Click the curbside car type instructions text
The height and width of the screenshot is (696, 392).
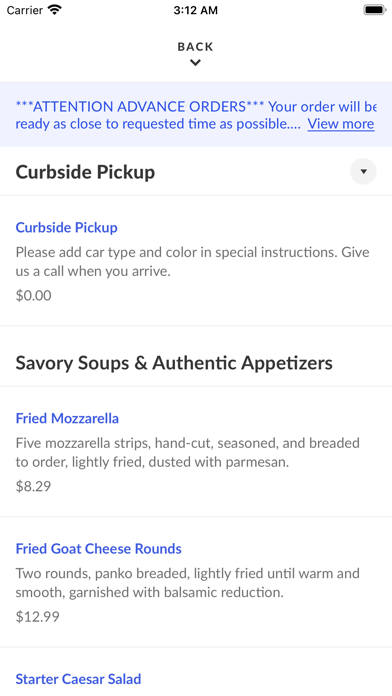pos(192,261)
